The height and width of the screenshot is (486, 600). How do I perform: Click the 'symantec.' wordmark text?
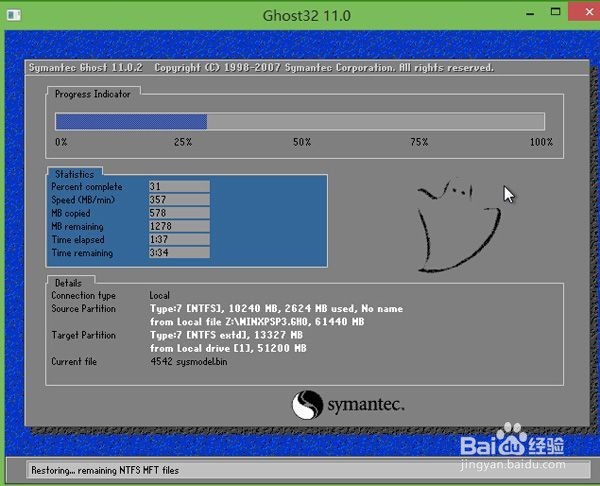click(366, 404)
